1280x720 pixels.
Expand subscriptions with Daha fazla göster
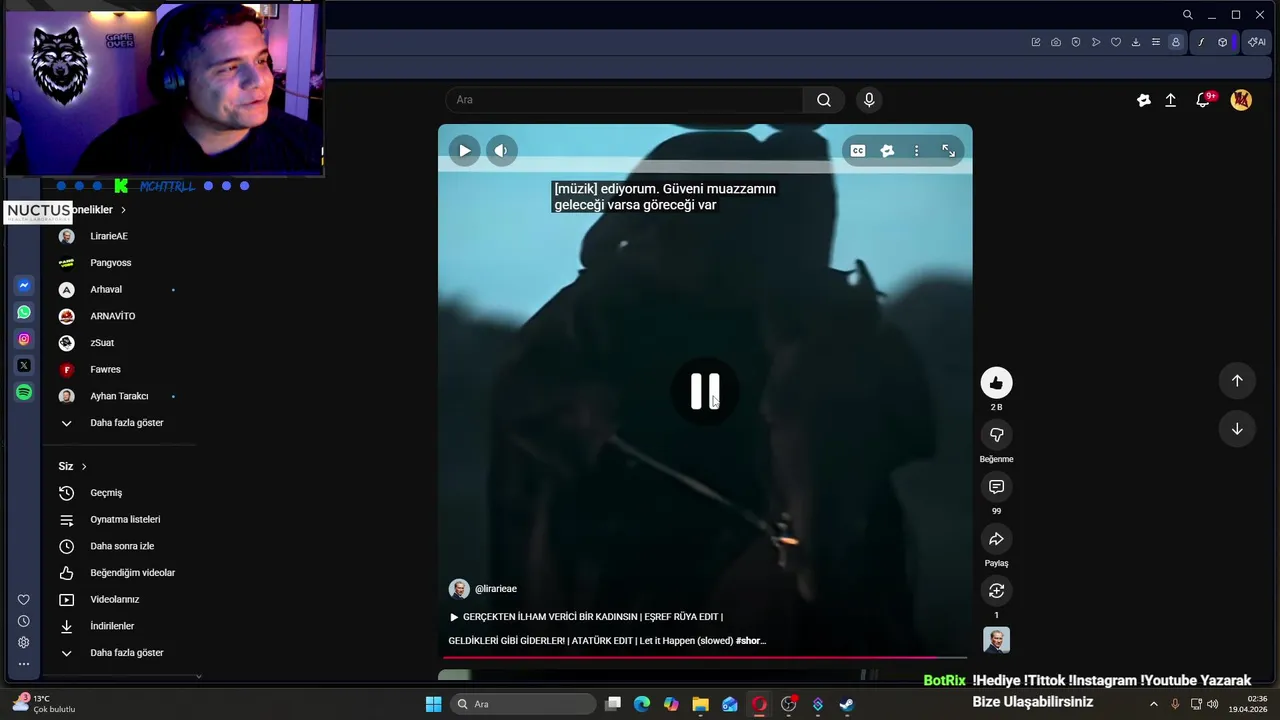(127, 423)
